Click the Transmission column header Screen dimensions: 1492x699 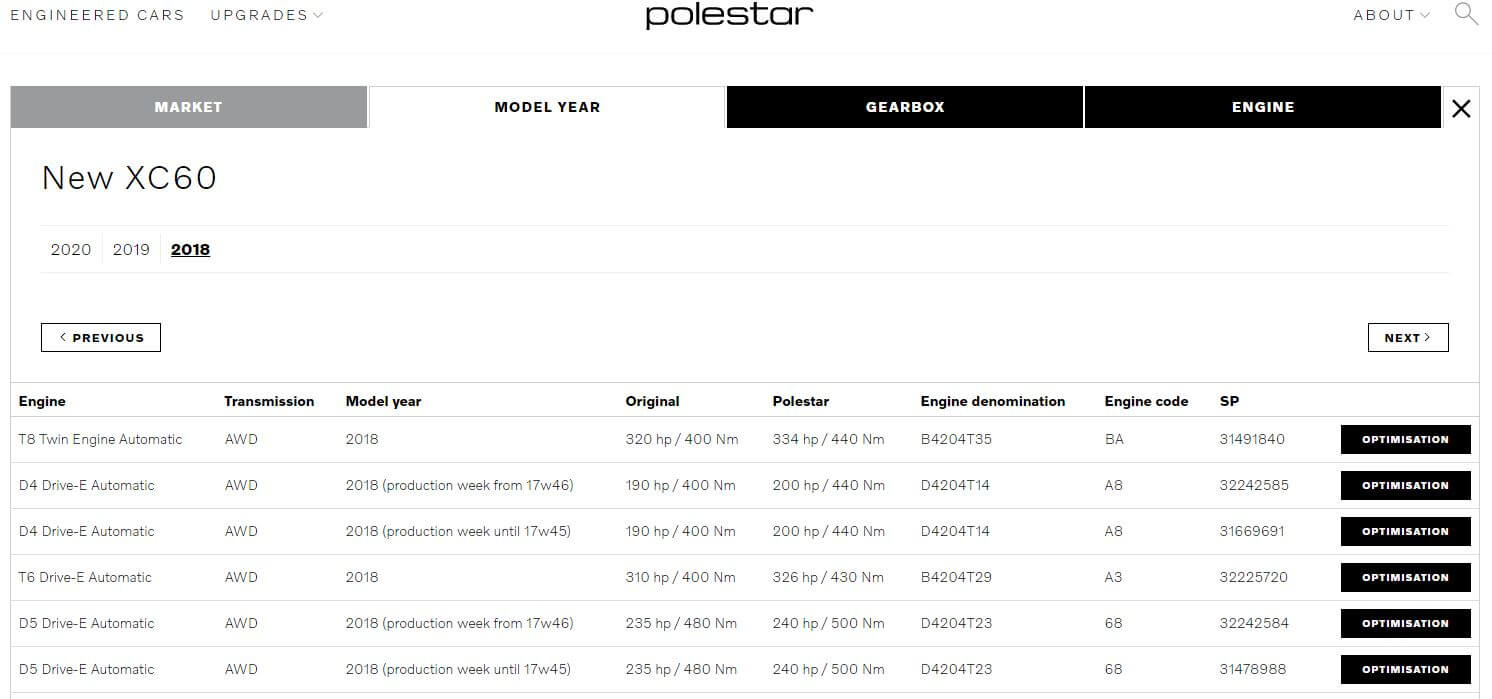pyautogui.click(x=269, y=401)
